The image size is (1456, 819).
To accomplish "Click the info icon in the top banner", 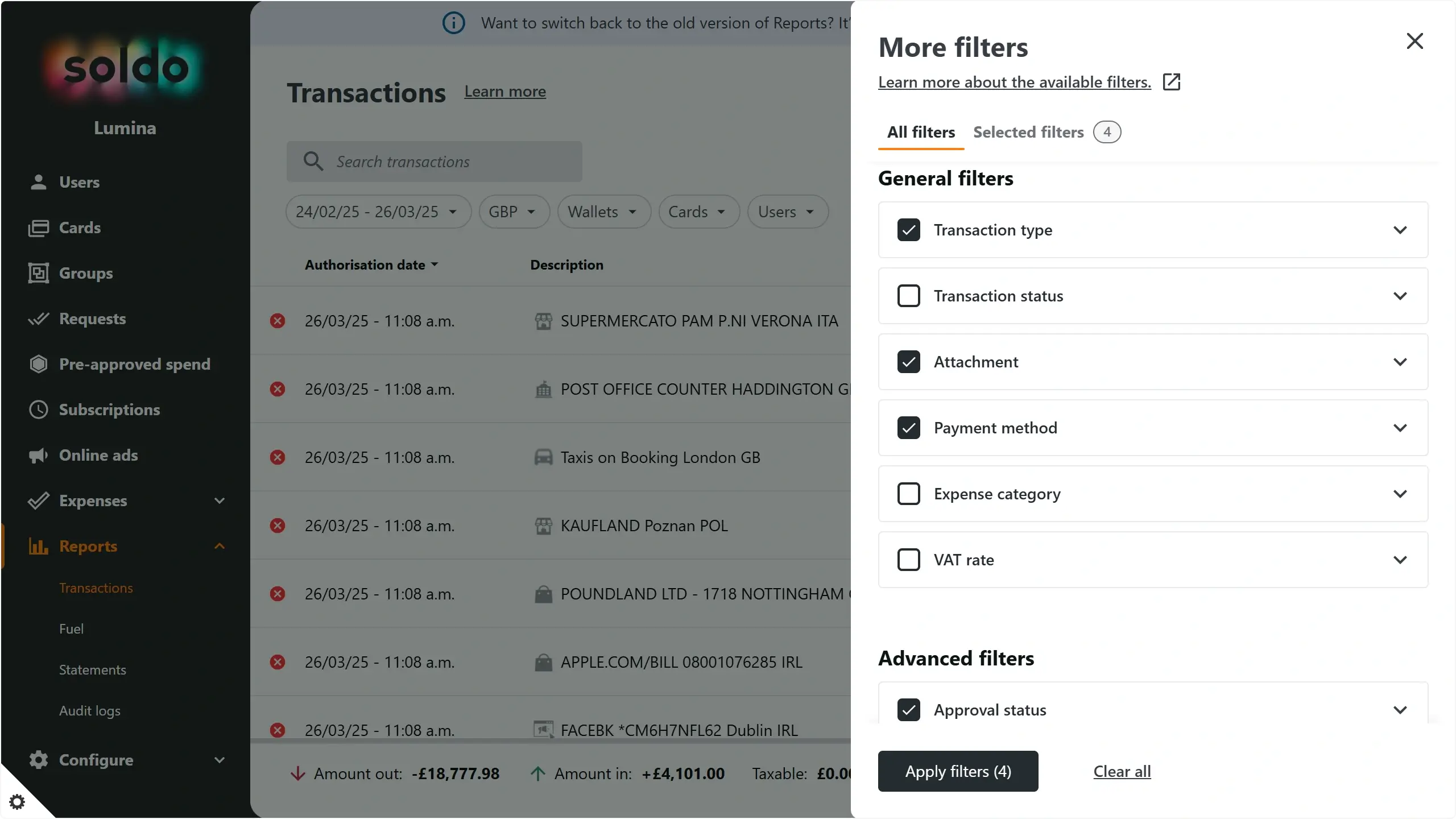I will point(453,23).
